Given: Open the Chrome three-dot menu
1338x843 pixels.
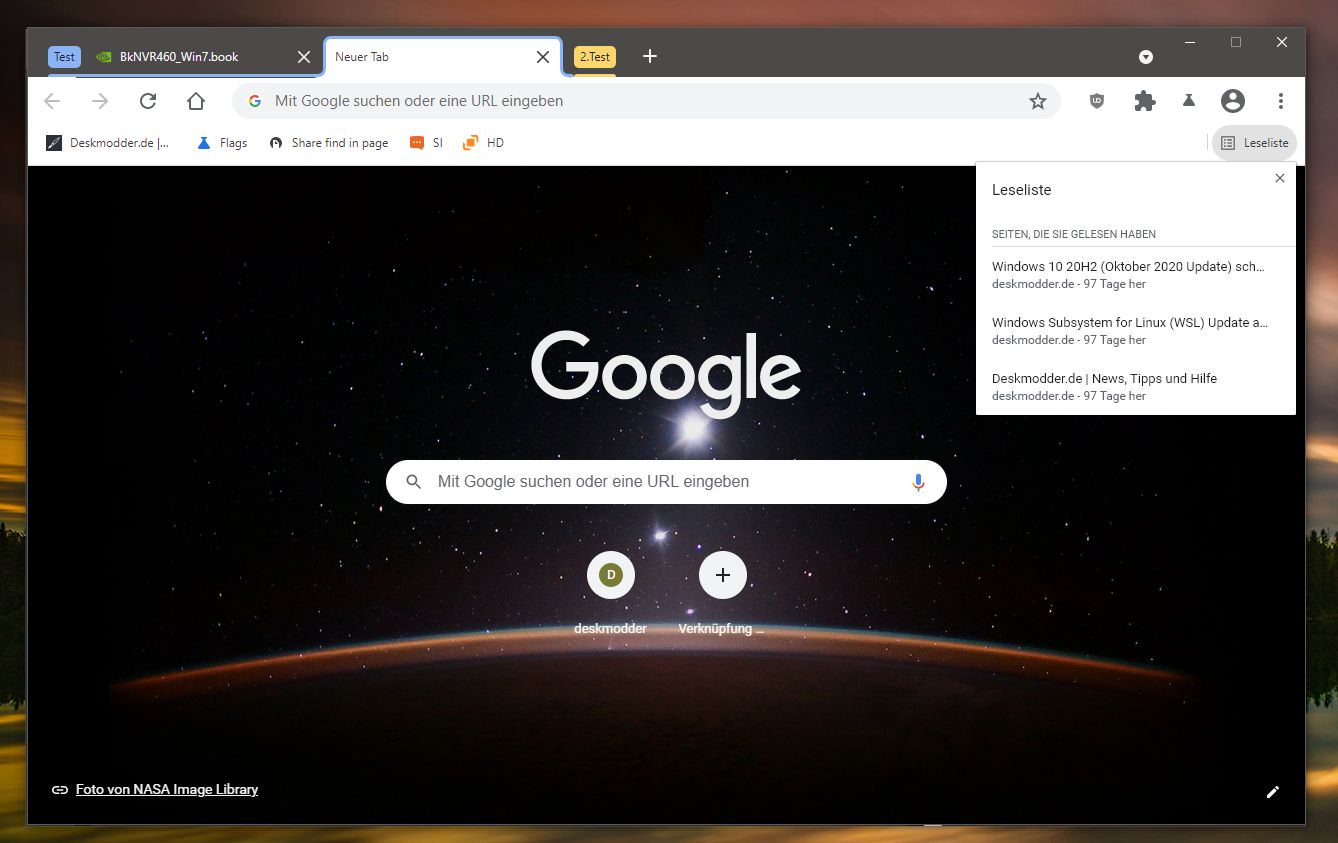Looking at the screenshot, I should [x=1281, y=101].
